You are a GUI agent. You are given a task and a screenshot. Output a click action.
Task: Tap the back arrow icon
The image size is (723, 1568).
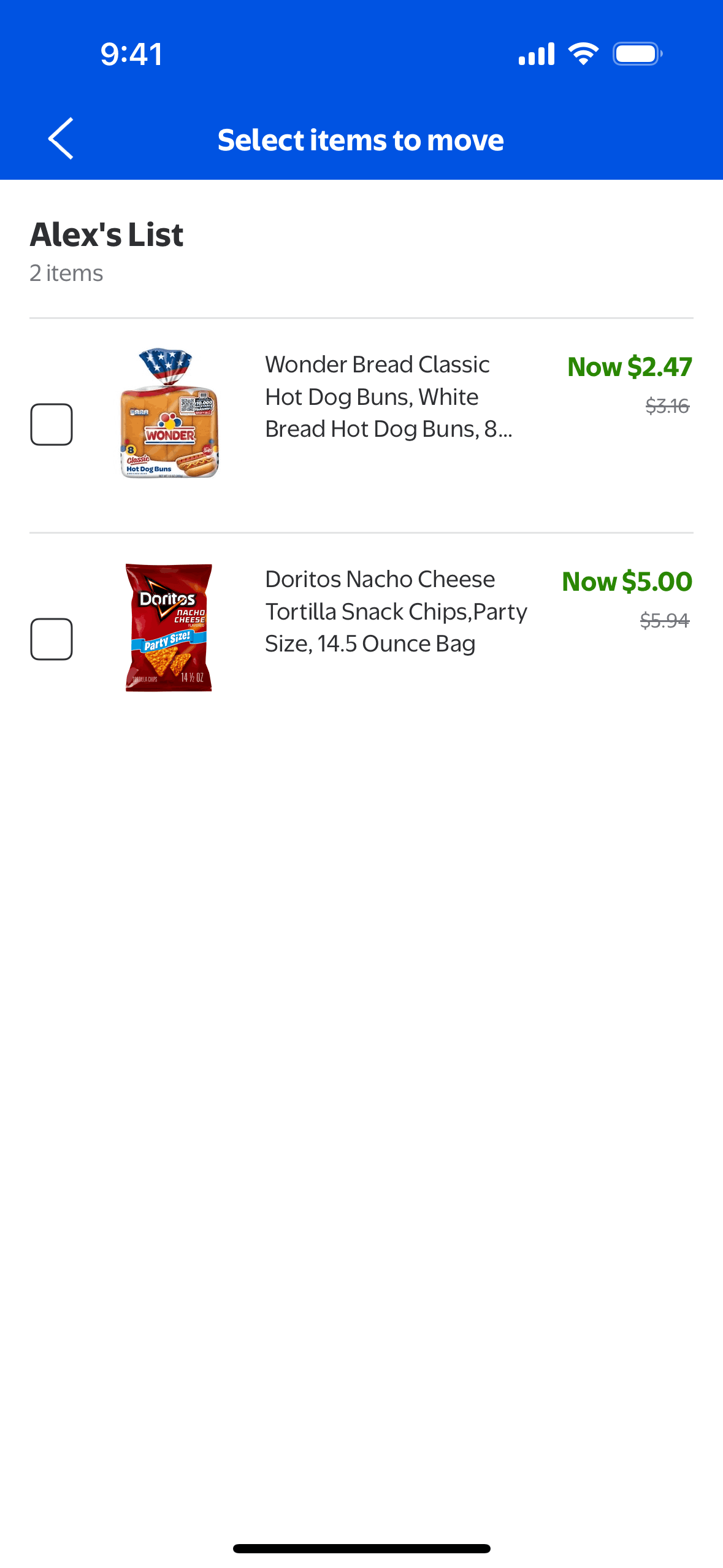tap(61, 139)
